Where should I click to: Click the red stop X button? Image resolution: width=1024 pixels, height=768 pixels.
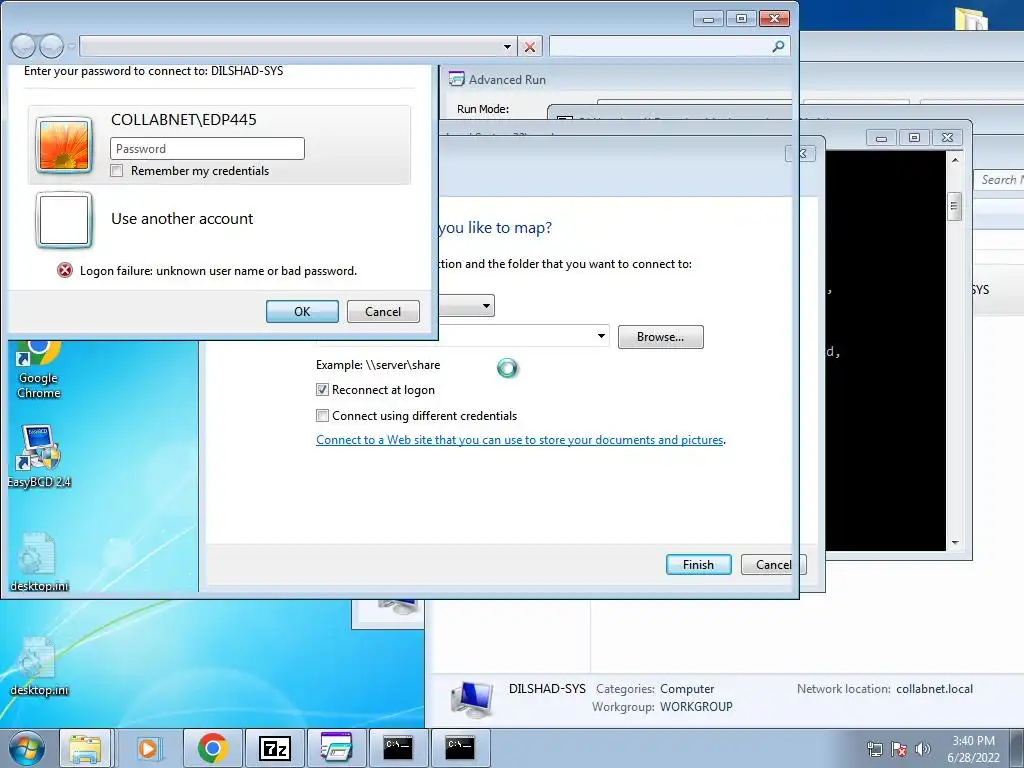(530, 47)
